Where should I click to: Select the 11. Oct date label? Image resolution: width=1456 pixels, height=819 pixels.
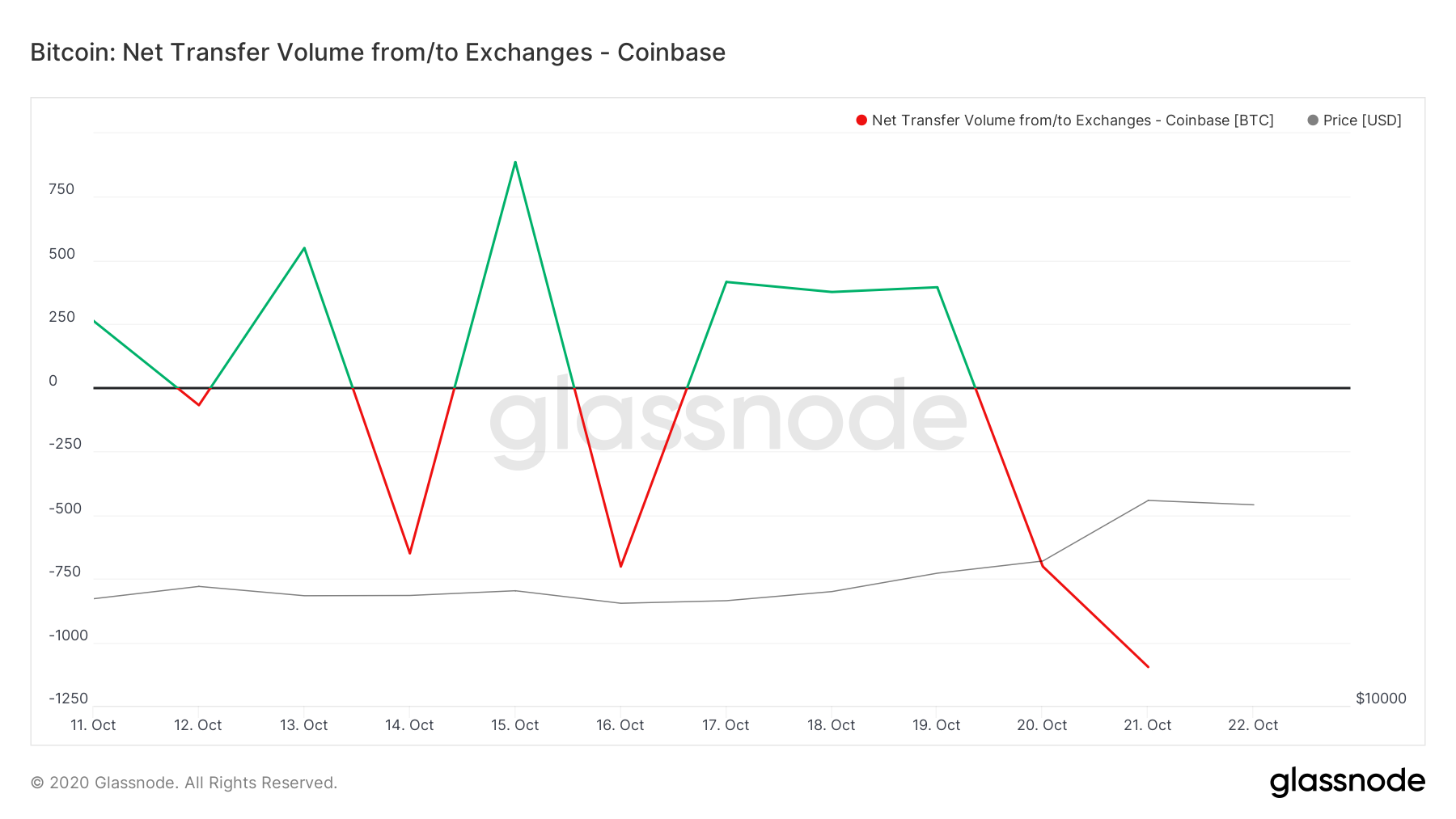pyautogui.click(x=93, y=725)
